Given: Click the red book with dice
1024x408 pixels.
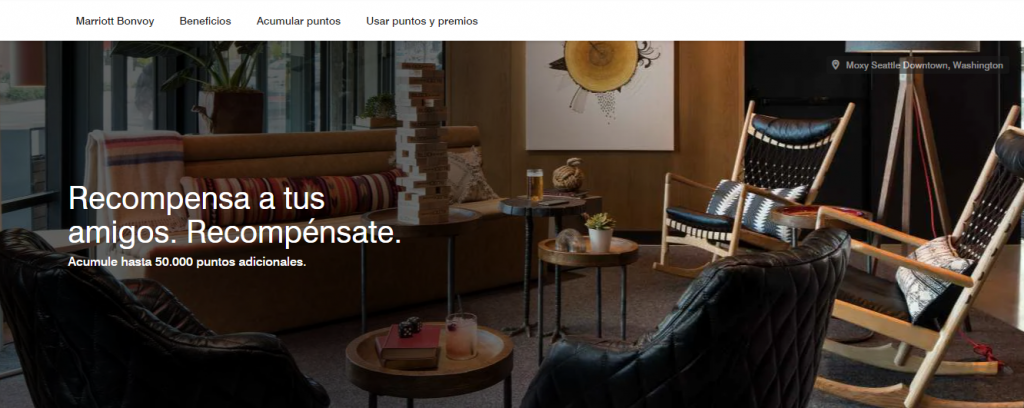Looking at the screenshot, I should pyautogui.click(x=408, y=343).
